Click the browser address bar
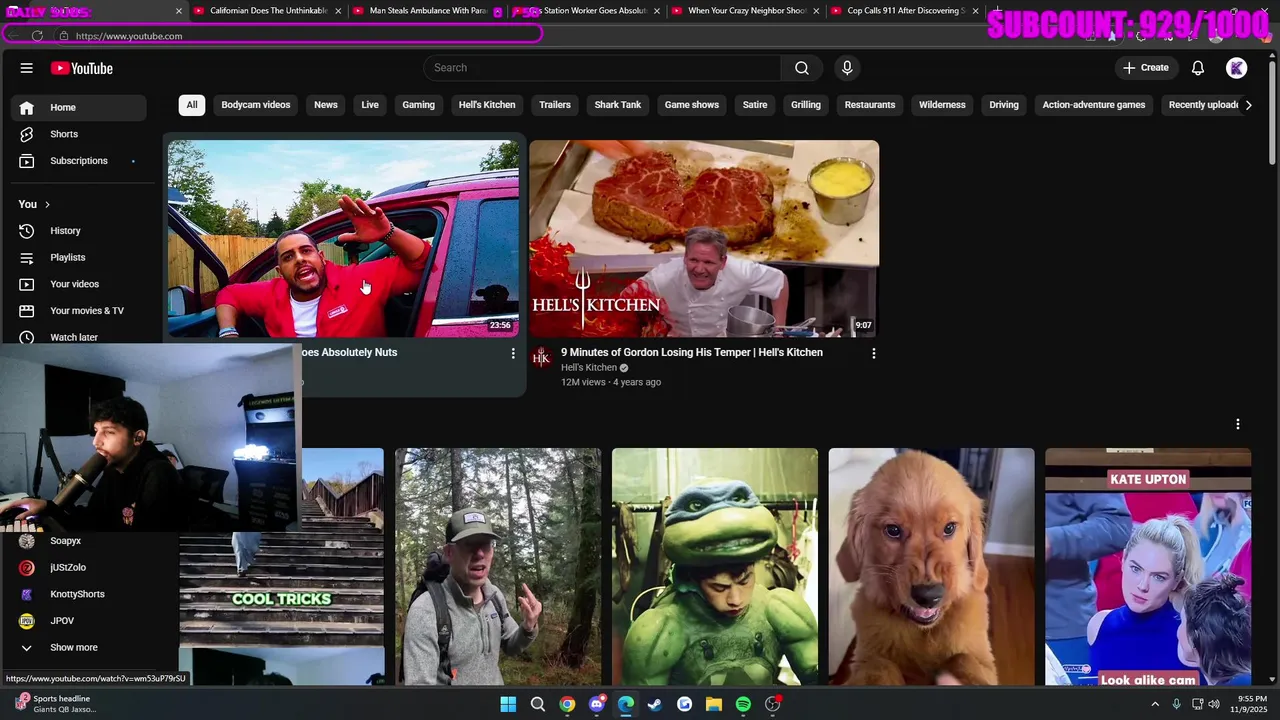The image size is (1280, 720). pos(300,36)
